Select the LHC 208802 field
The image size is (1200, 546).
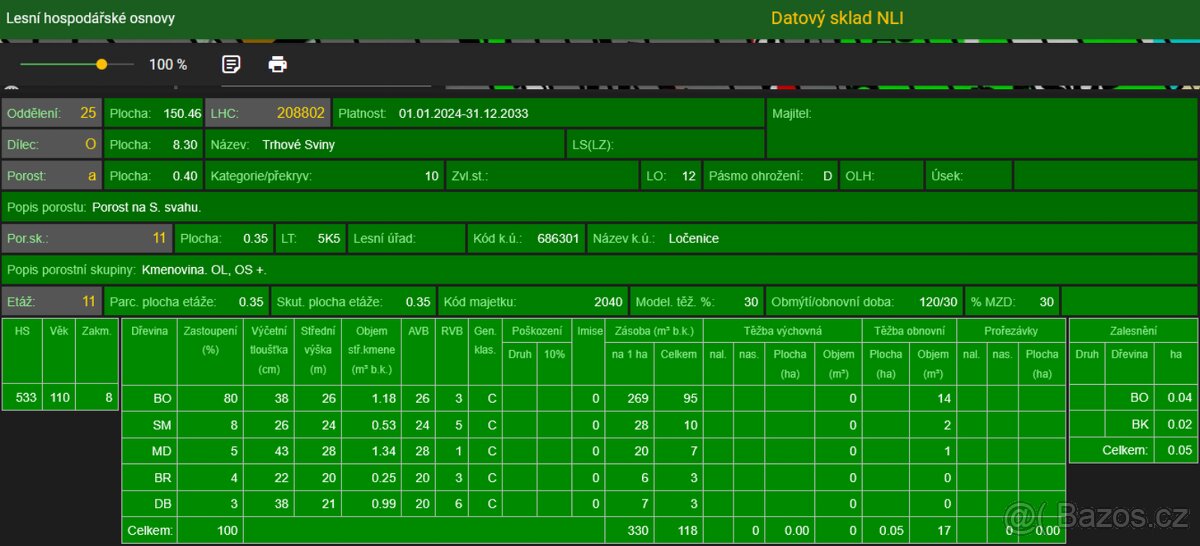[267, 113]
